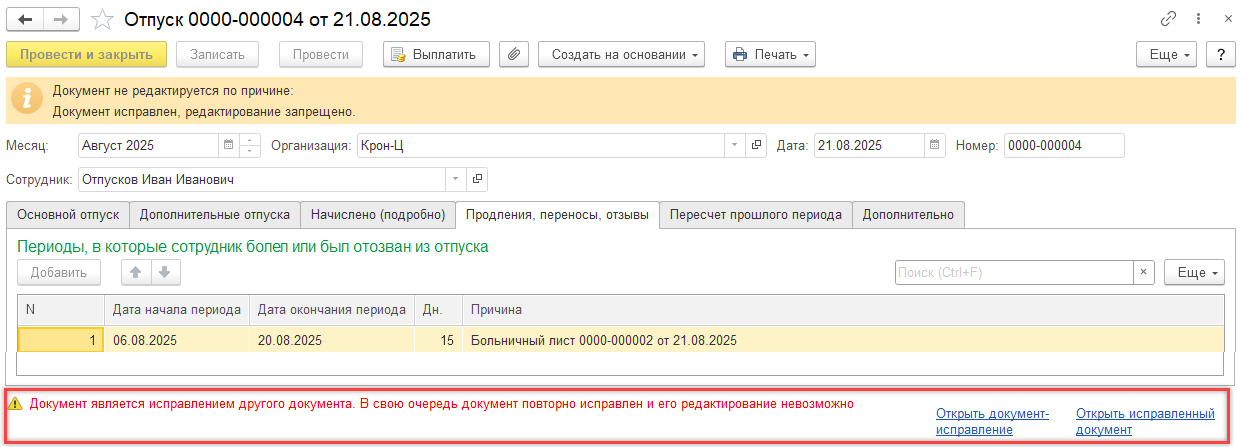Click the Дата field 21.08.2025
The height and width of the screenshot is (447, 1246).
tap(869, 145)
